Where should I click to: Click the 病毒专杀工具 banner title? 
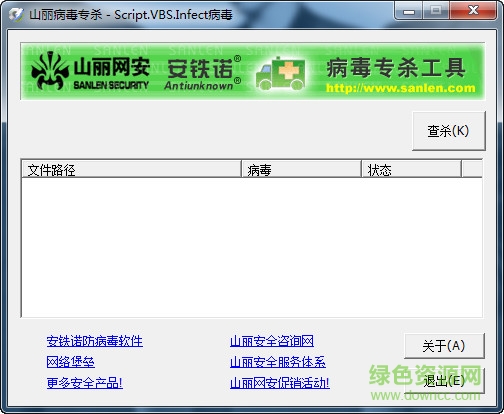click(395, 68)
